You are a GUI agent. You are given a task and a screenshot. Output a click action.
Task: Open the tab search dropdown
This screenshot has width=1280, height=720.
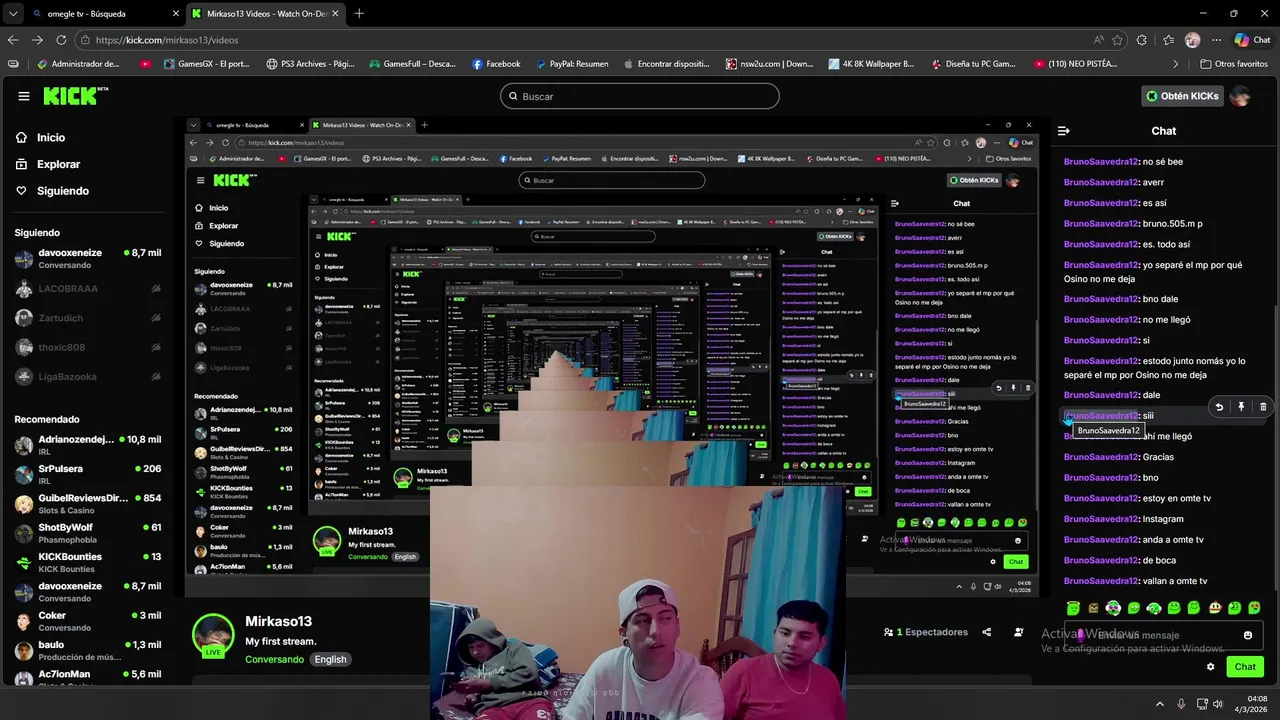pos(13,14)
